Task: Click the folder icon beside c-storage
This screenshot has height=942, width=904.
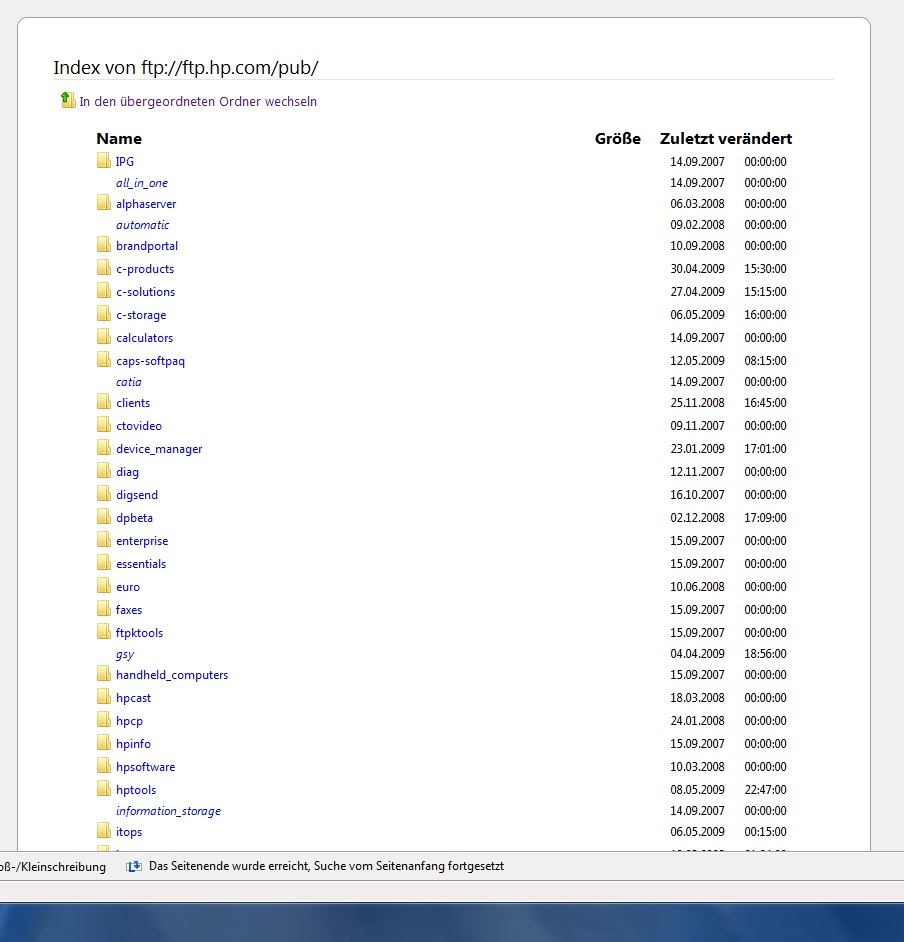Action: tap(104, 314)
